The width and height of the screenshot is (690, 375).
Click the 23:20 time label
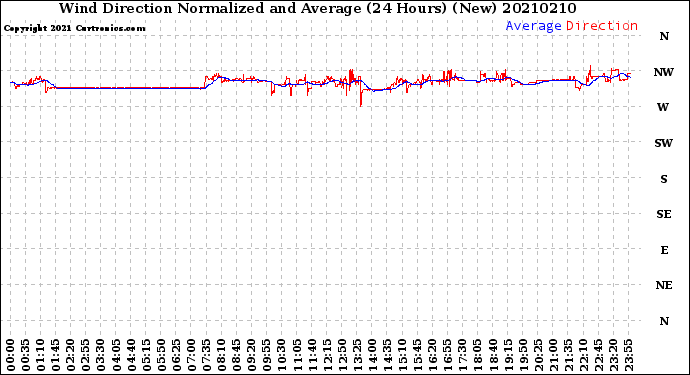[x=613, y=355]
